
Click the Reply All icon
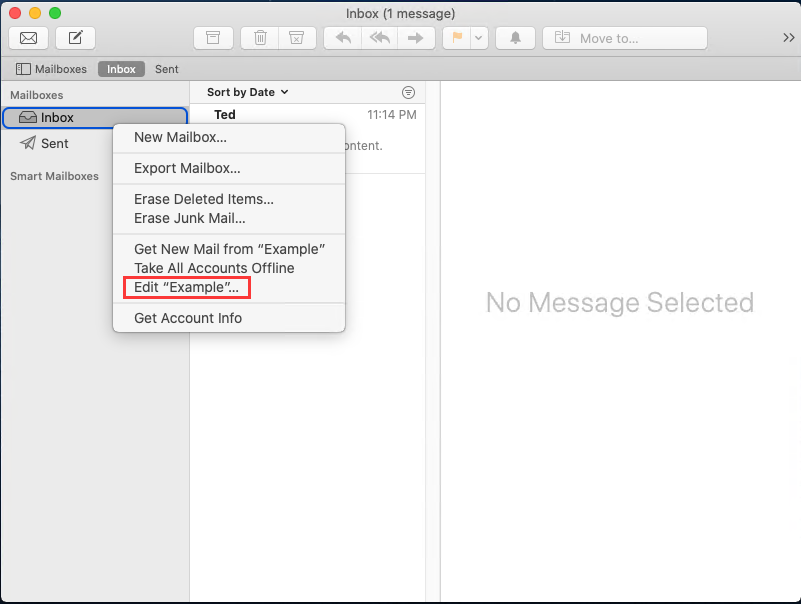378,38
